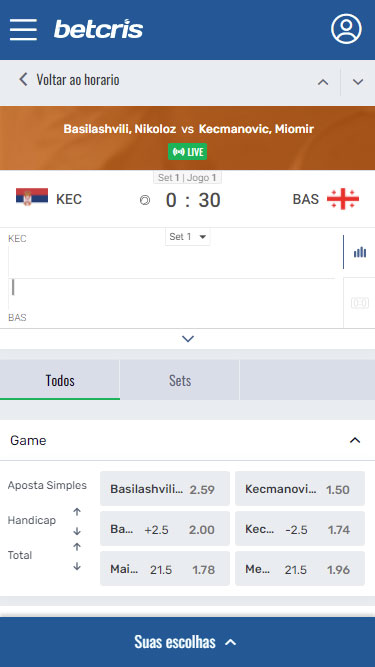Click the green LIVE badge
Image resolution: width=375 pixels, height=667 pixels.
pos(188,151)
